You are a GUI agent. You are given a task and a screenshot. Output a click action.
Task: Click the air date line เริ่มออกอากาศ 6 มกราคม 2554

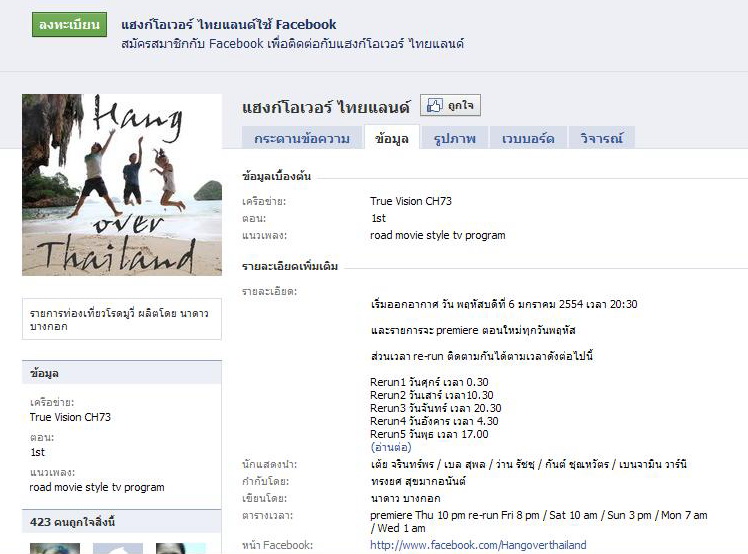point(504,304)
